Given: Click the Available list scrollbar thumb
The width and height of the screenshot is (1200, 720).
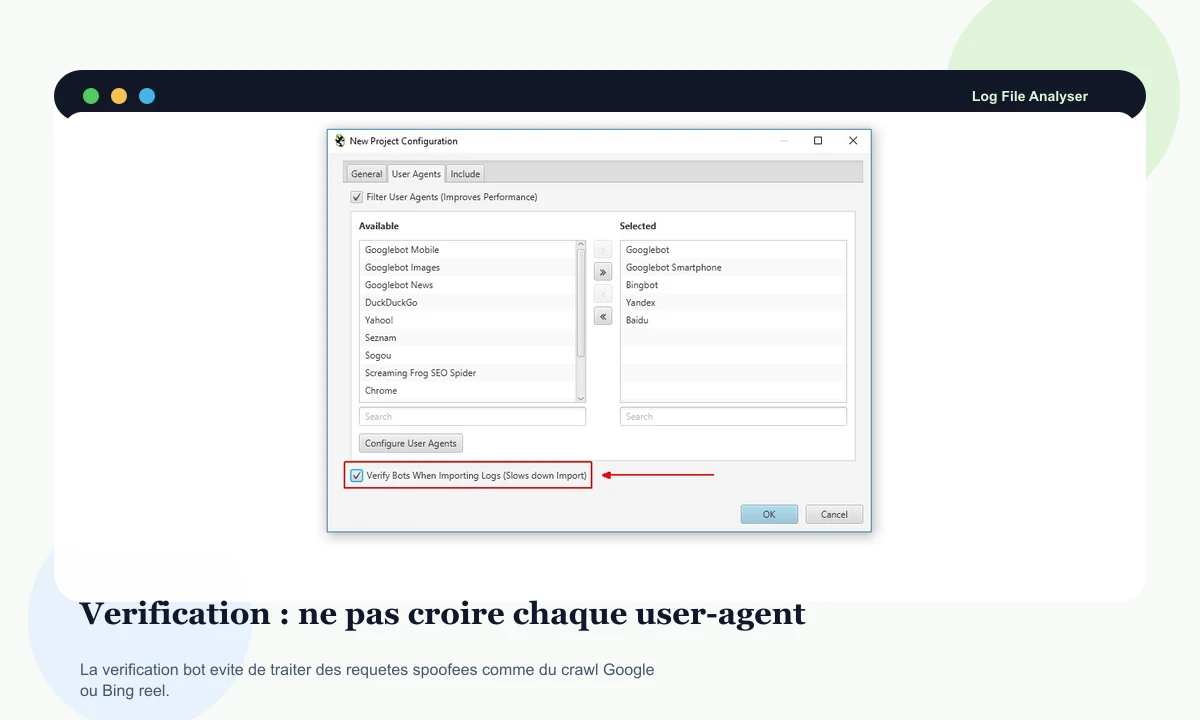Looking at the screenshot, I should 581,303.
